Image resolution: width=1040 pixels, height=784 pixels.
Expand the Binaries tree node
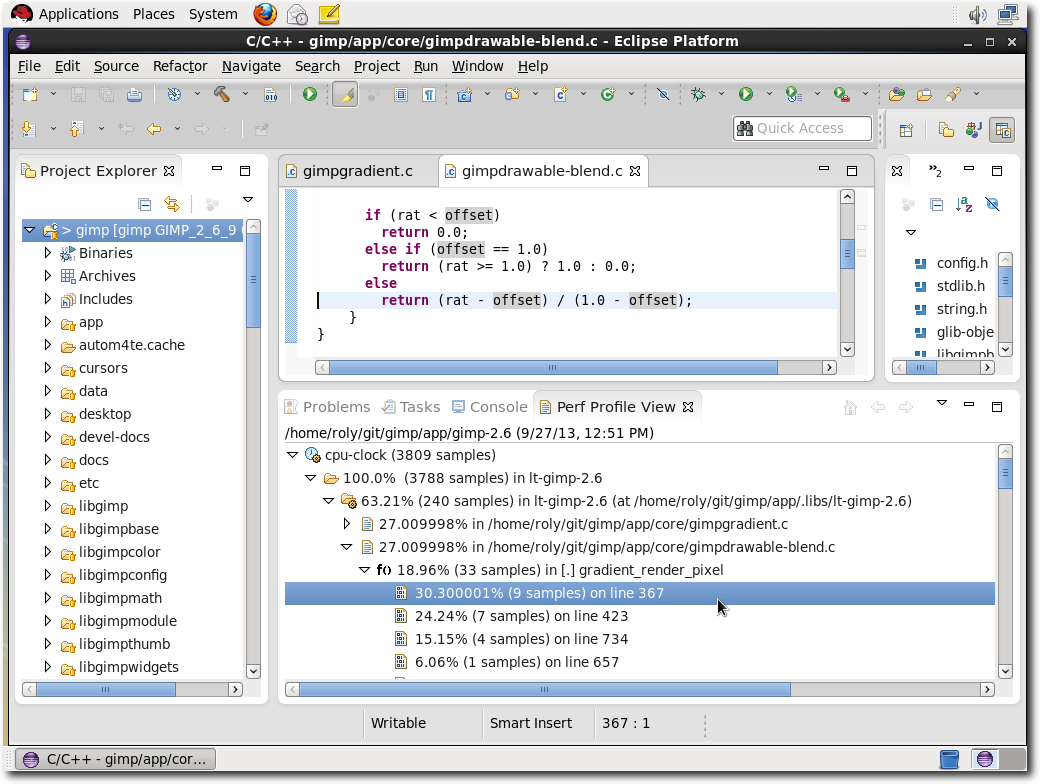[48, 253]
